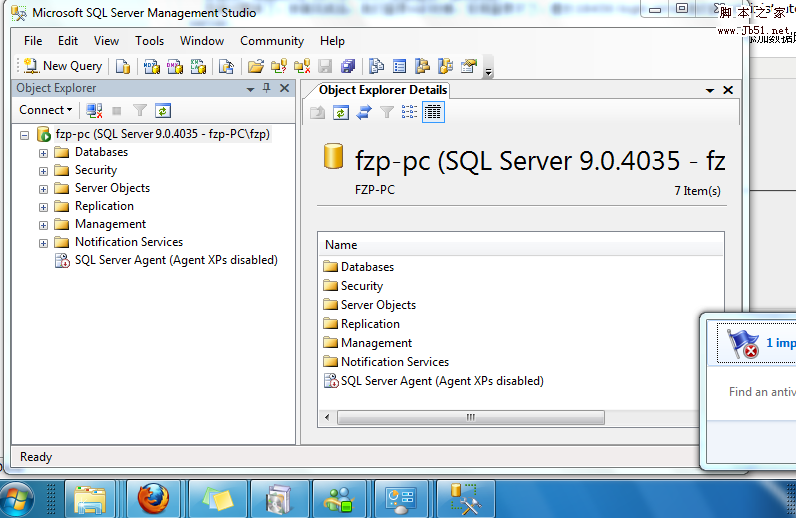
Task: Select the Object Explorer Details tab
Action: tap(383, 90)
